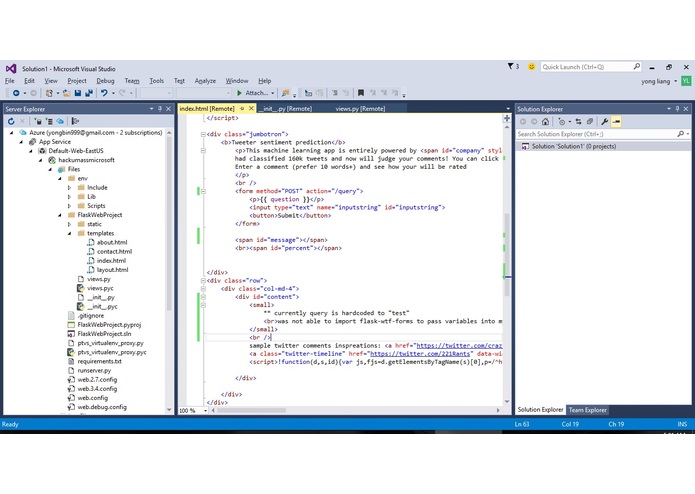Switch to the Team Explorer tab

pos(587,410)
